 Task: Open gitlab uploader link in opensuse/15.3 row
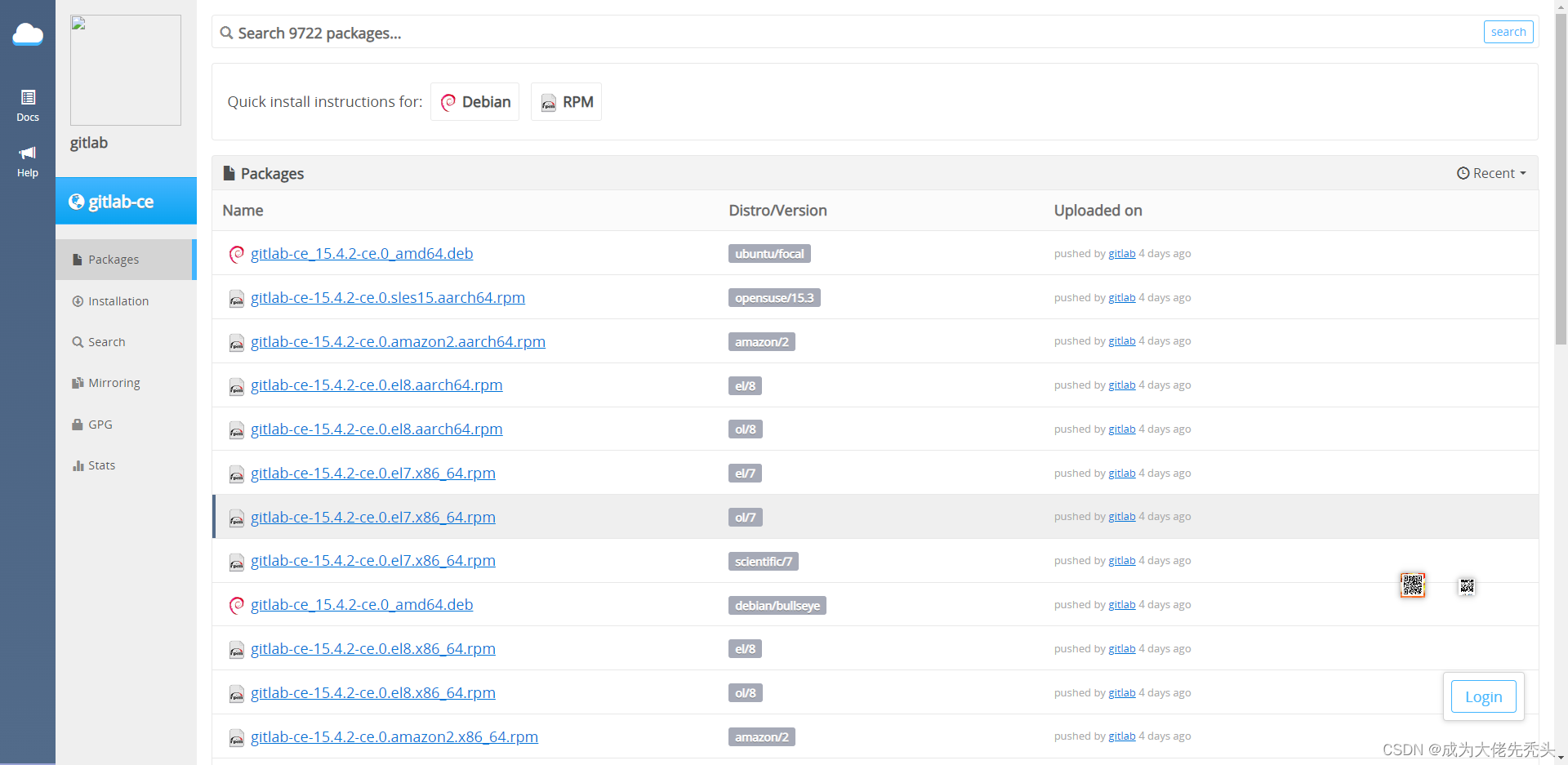point(1122,298)
